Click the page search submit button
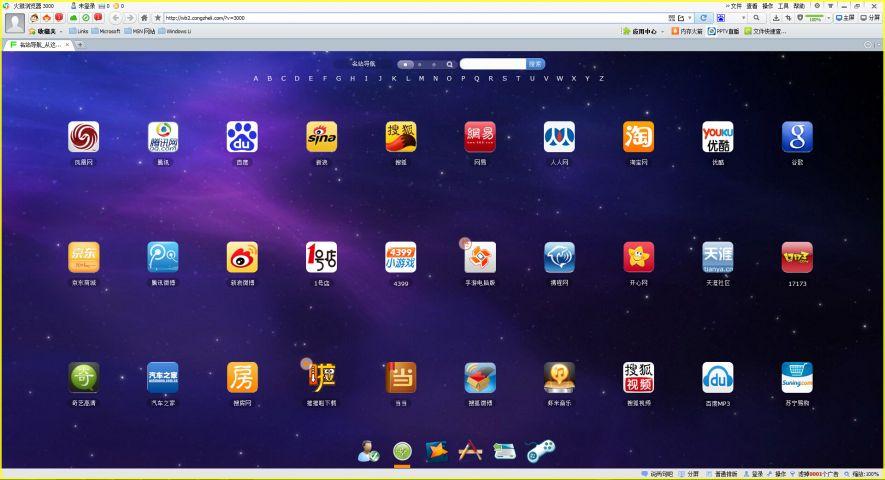This screenshot has width=885, height=480. coord(536,64)
